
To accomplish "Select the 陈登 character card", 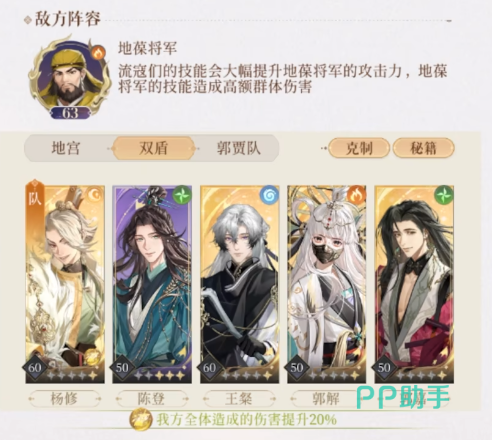I will tap(152, 284).
